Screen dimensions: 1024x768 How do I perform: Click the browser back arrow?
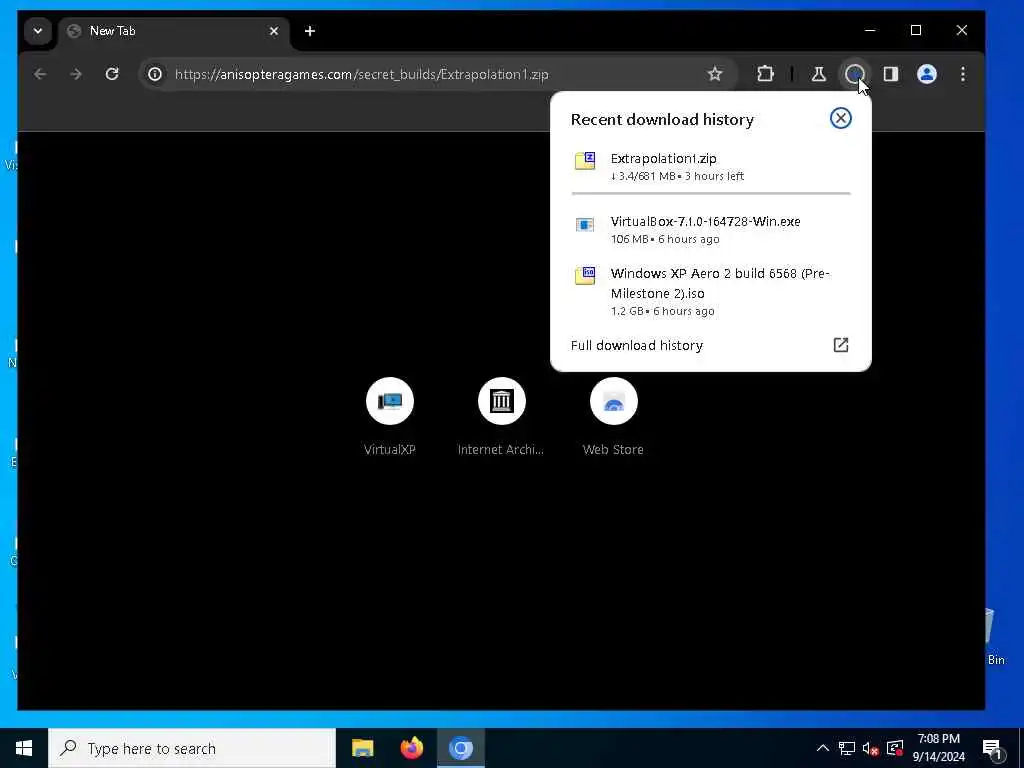[40, 74]
